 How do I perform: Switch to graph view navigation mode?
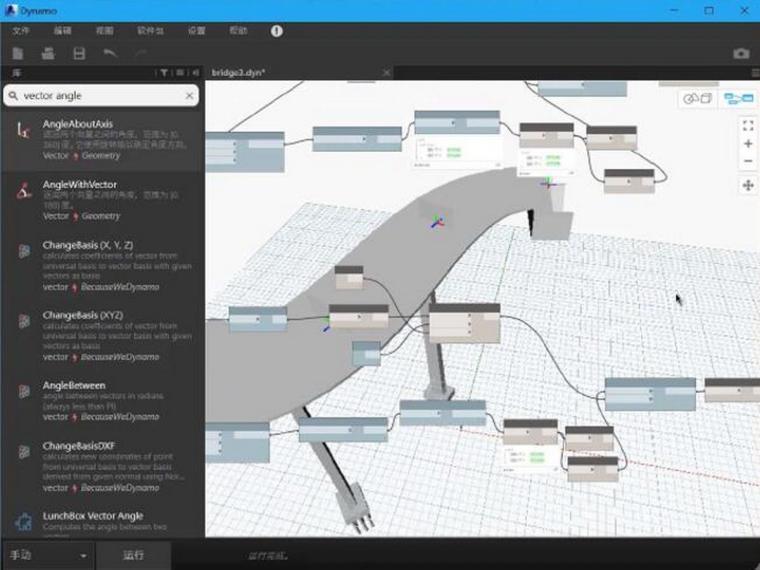[738, 98]
